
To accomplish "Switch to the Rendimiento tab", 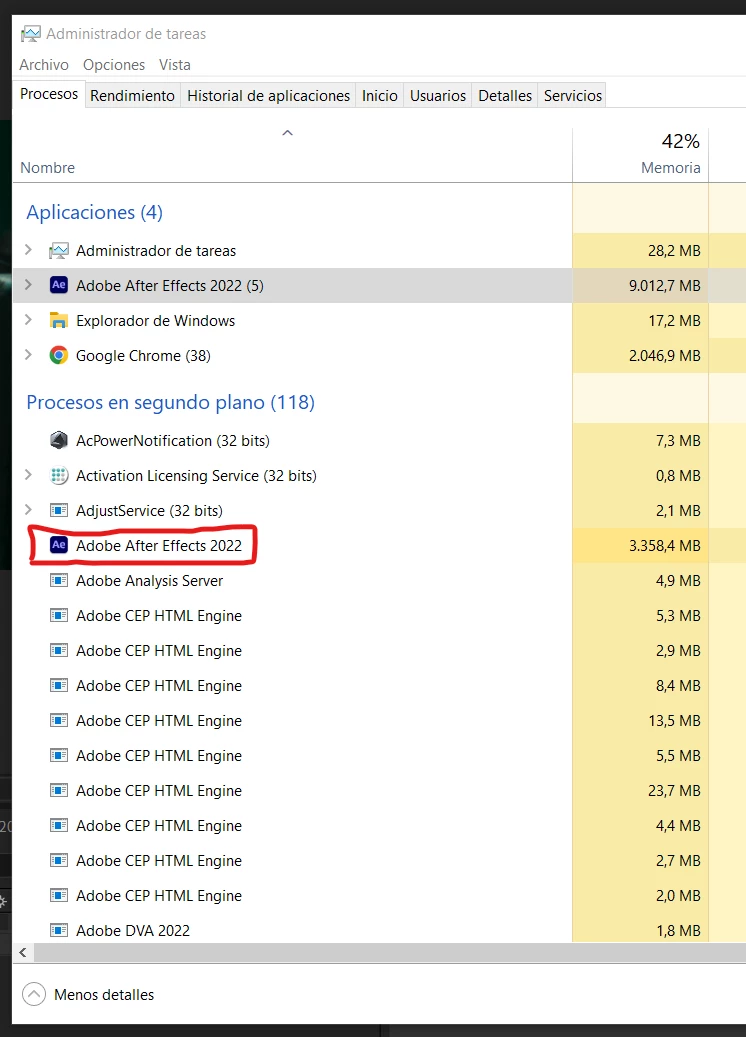I will [x=132, y=96].
